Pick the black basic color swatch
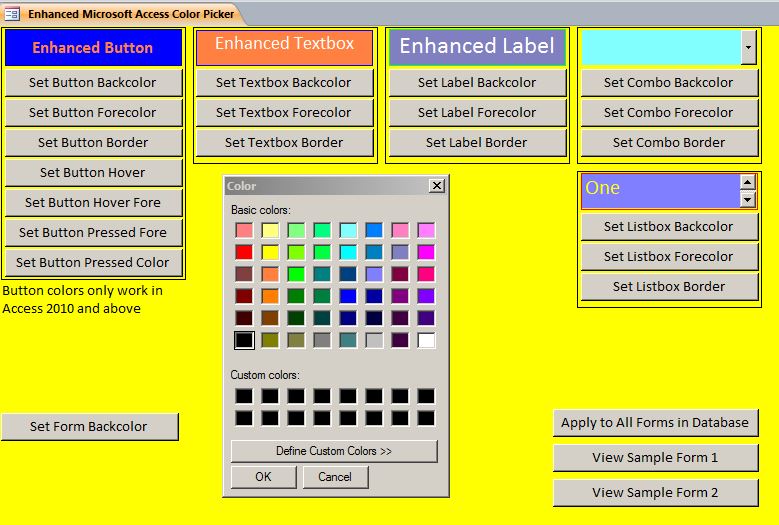The height and width of the screenshot is (525, 779). (x=244, y=340)
